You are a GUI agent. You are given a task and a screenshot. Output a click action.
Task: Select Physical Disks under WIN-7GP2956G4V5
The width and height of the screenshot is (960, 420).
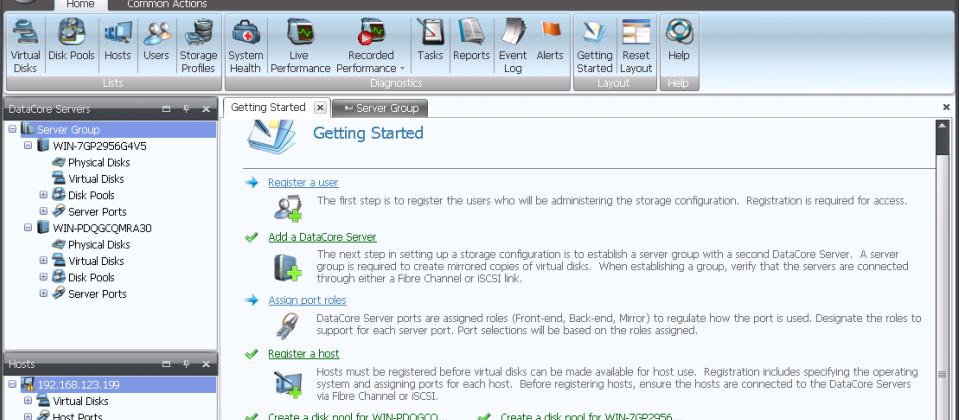tap(99, 162)
